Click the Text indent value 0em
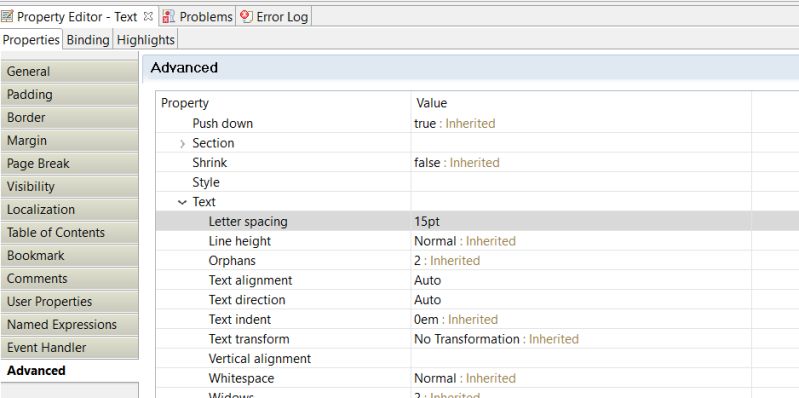 [426, 320]
